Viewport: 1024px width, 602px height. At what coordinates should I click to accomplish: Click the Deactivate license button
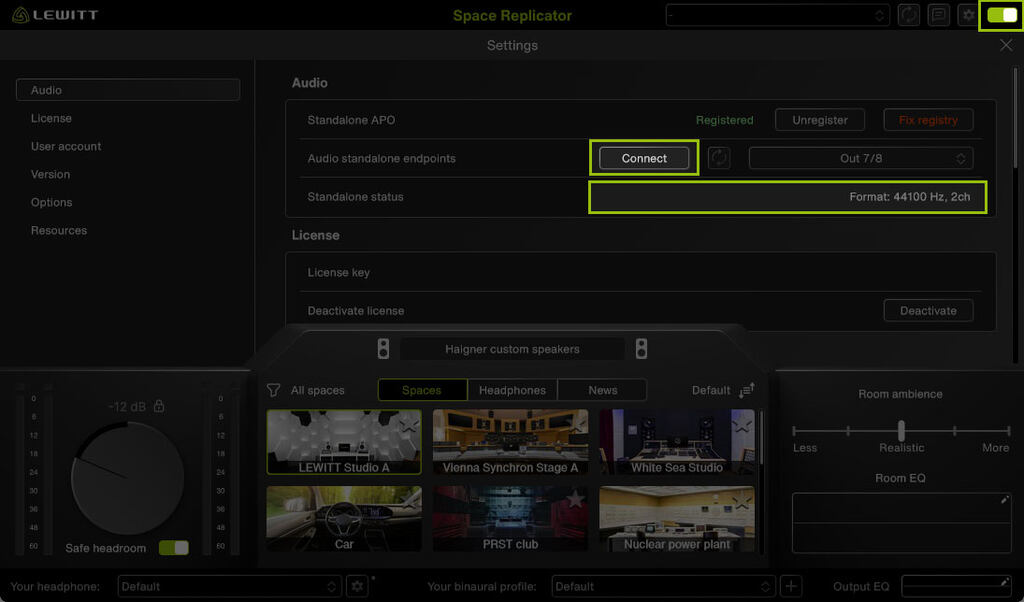coord(928,311)
